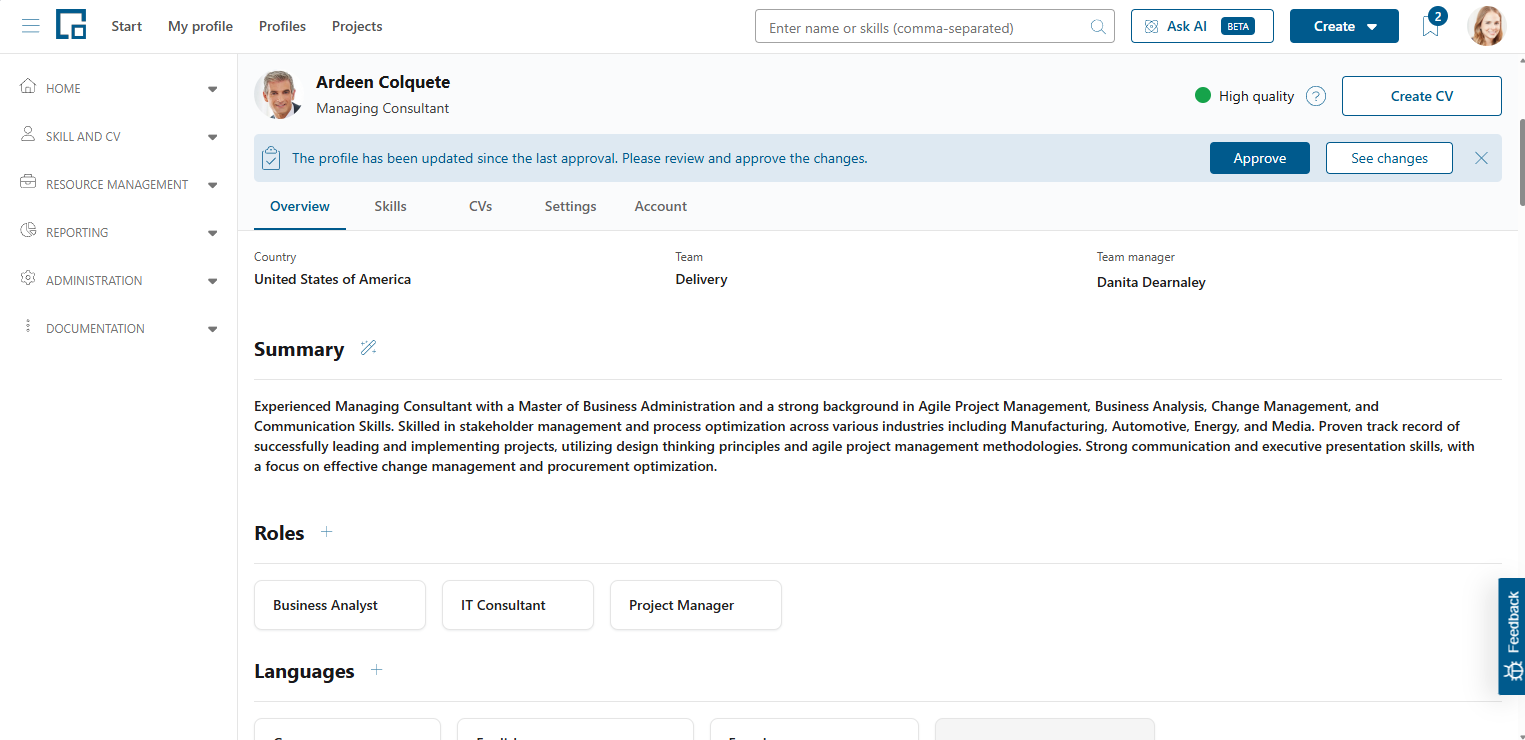This screenshot has width=1525, height=740.
Task: Click the AI magic wand beside Summary
Action: coord(369,348)
